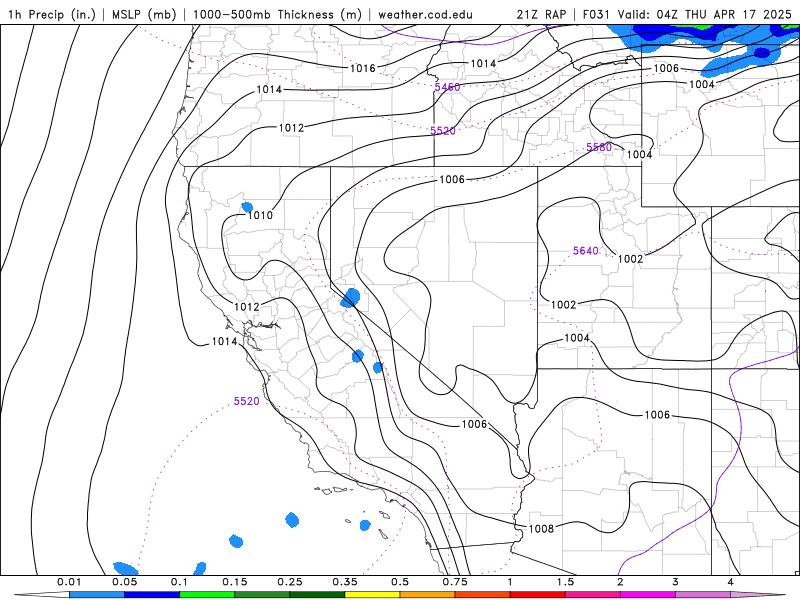Click the dark blue 0.05–0.1 legend swatch
The width and height of the screenshot is (800, 600).
[152, 595]
